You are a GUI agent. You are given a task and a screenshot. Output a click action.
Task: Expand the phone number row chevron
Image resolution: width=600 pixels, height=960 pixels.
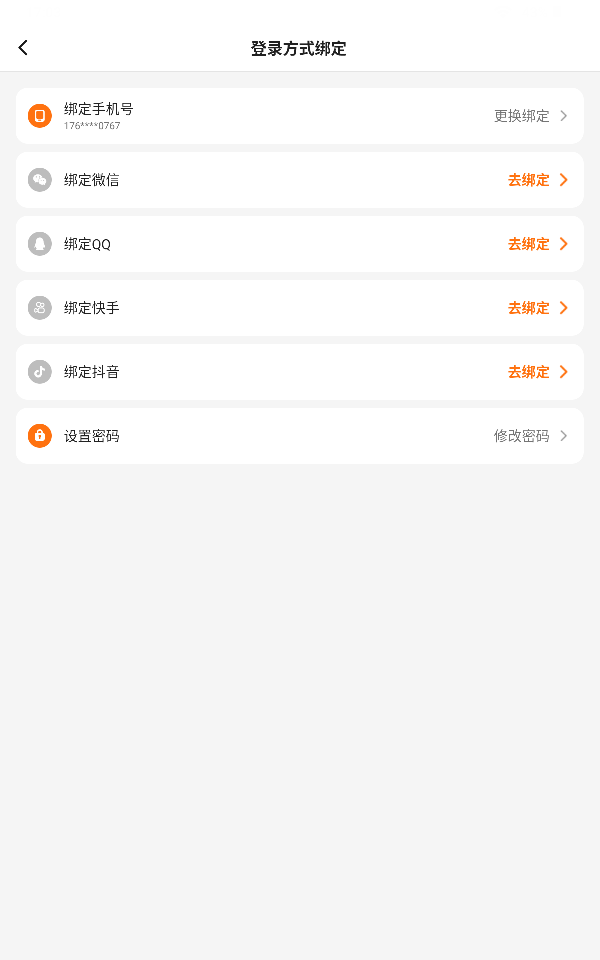[564, 116]
